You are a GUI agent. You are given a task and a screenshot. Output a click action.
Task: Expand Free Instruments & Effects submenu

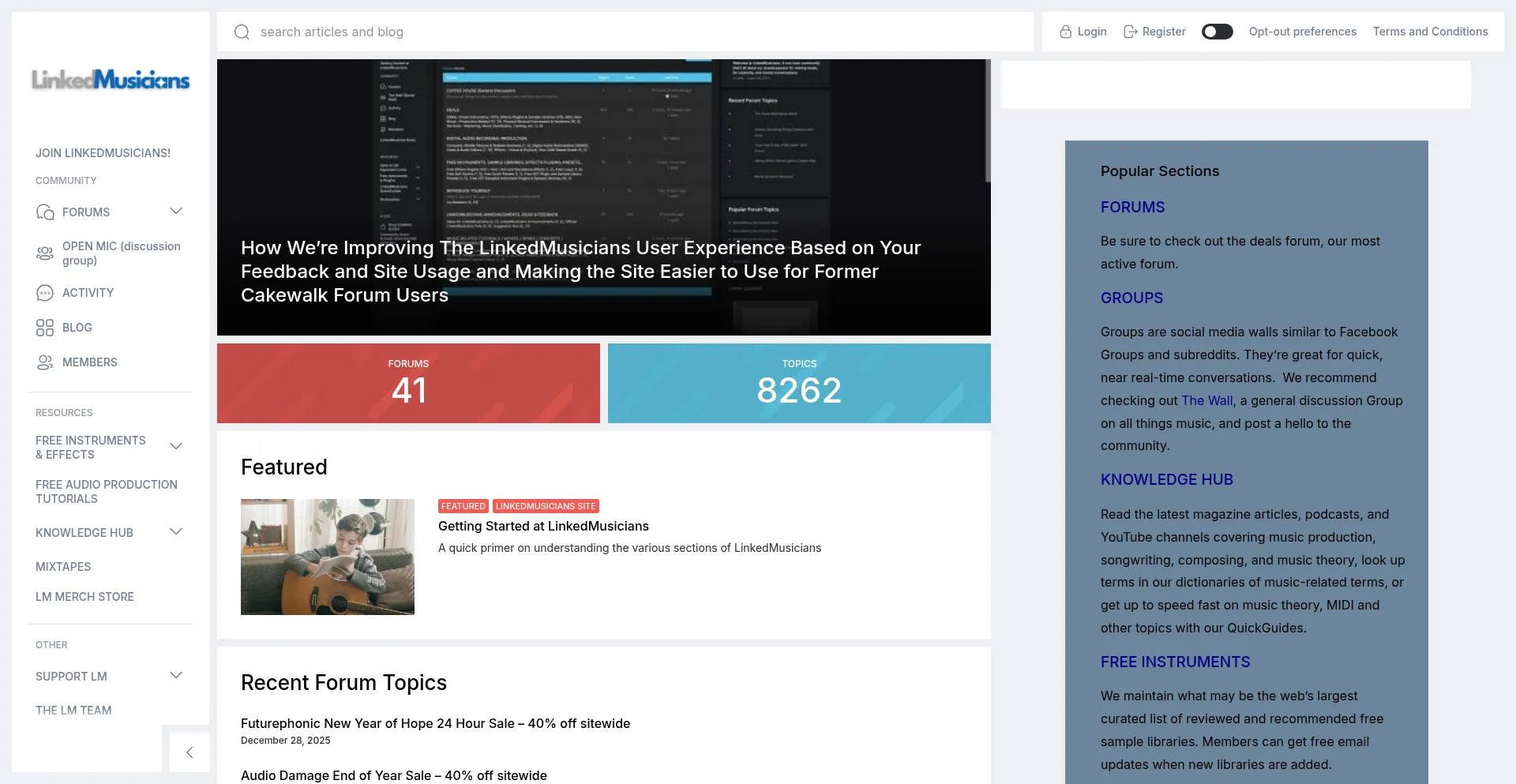176,446
